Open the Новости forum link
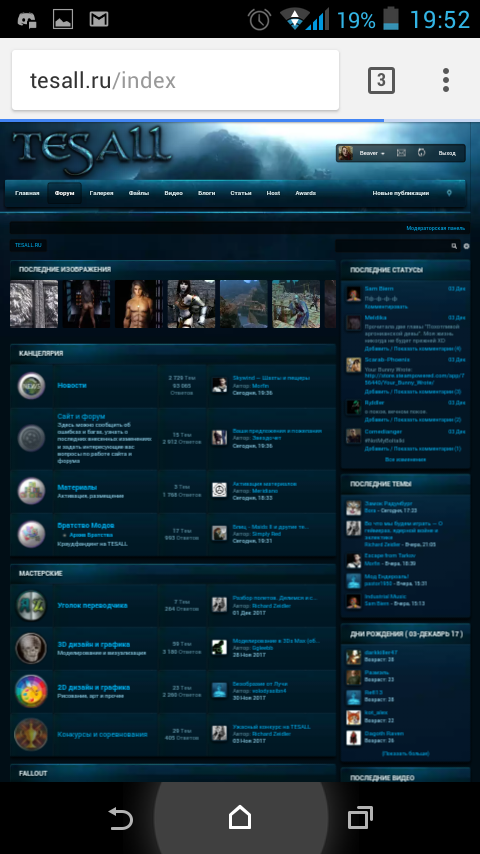Viewport: 480px width, 854px height. click(72, 386)
